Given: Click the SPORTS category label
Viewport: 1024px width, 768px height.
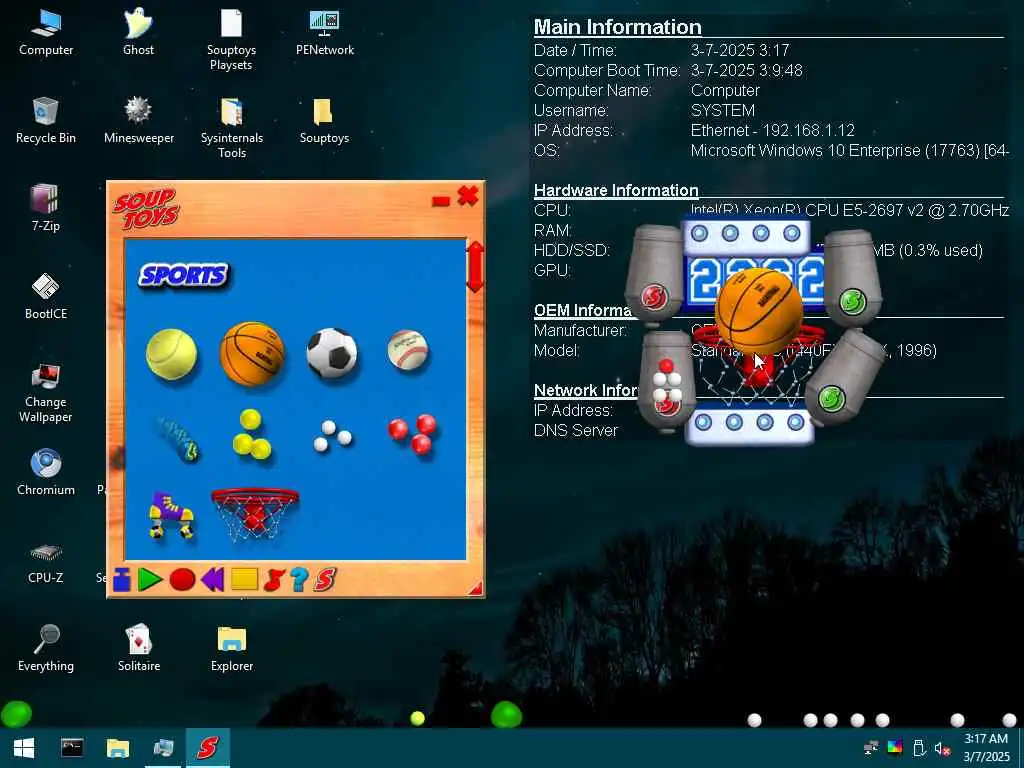Looking at the screenshot, I should [x=184, y=276].
